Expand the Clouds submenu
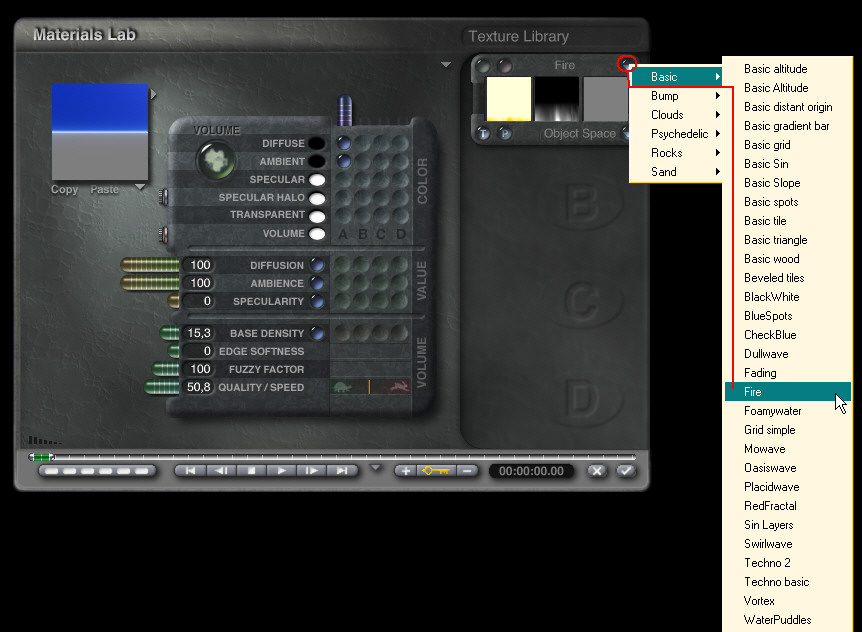The height and width of the screenshot is (632, 862). pyautogui.click(x=675, y=115)
